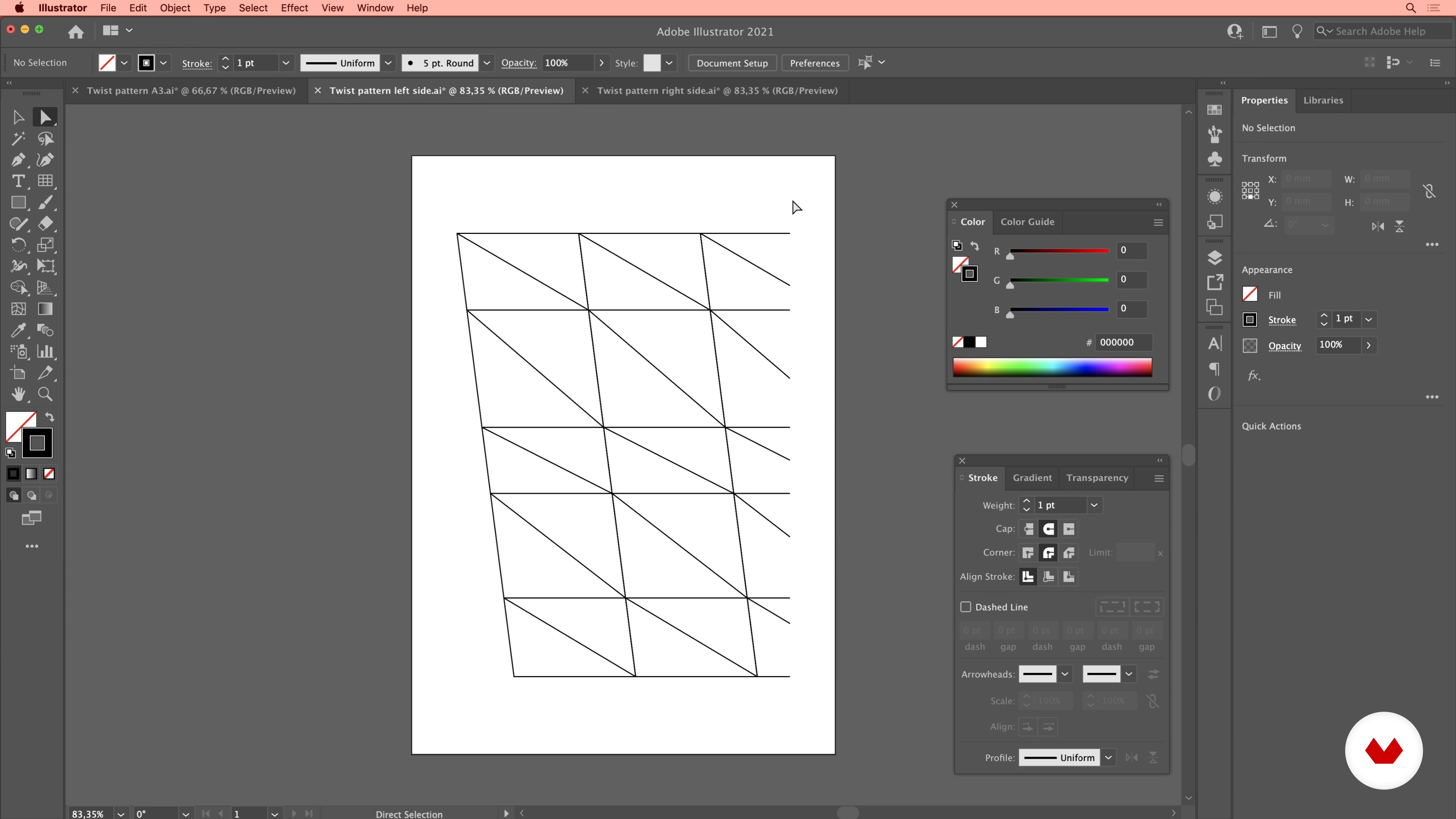The width and height of the screenshot is (1456, 819).
Task: Switch to the Color Guide tab
Action: pos(1028,221)
